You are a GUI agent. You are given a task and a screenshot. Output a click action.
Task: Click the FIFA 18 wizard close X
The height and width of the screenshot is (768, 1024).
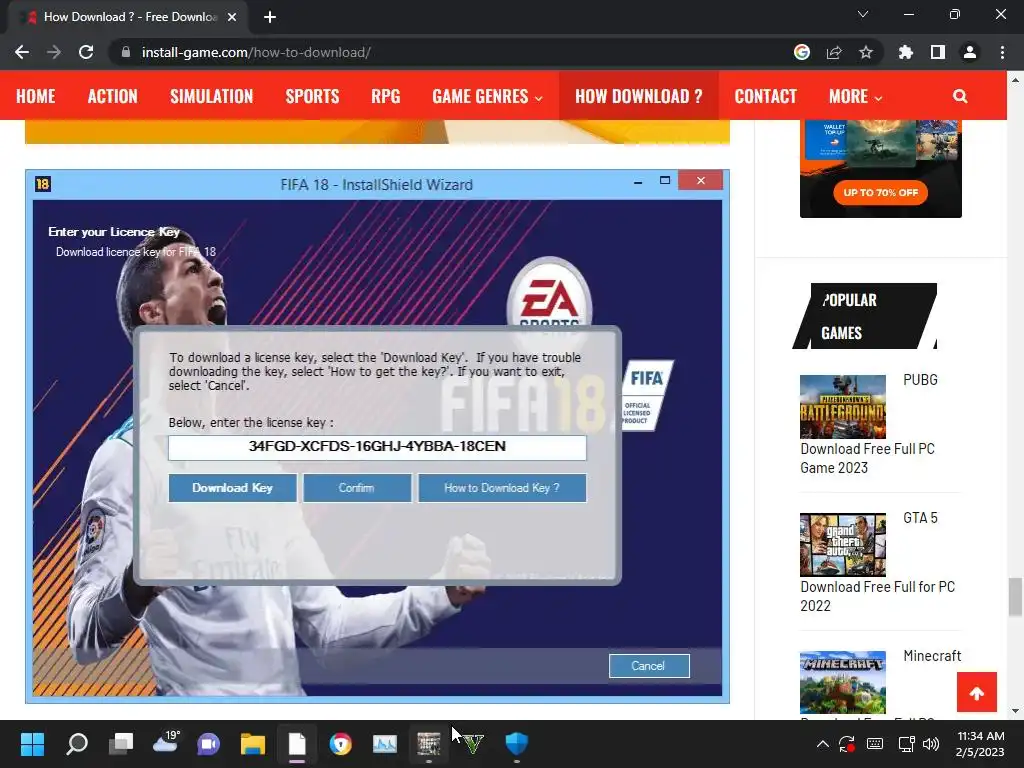coord(701,180)
